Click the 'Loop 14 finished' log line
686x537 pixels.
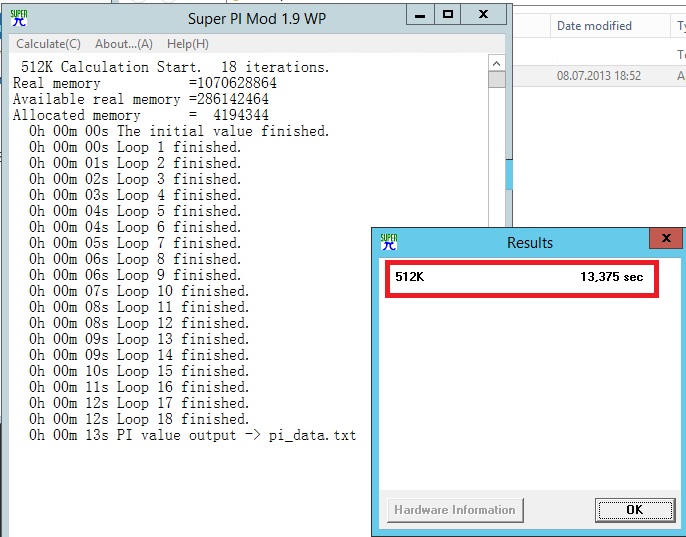tap(139, 355)
